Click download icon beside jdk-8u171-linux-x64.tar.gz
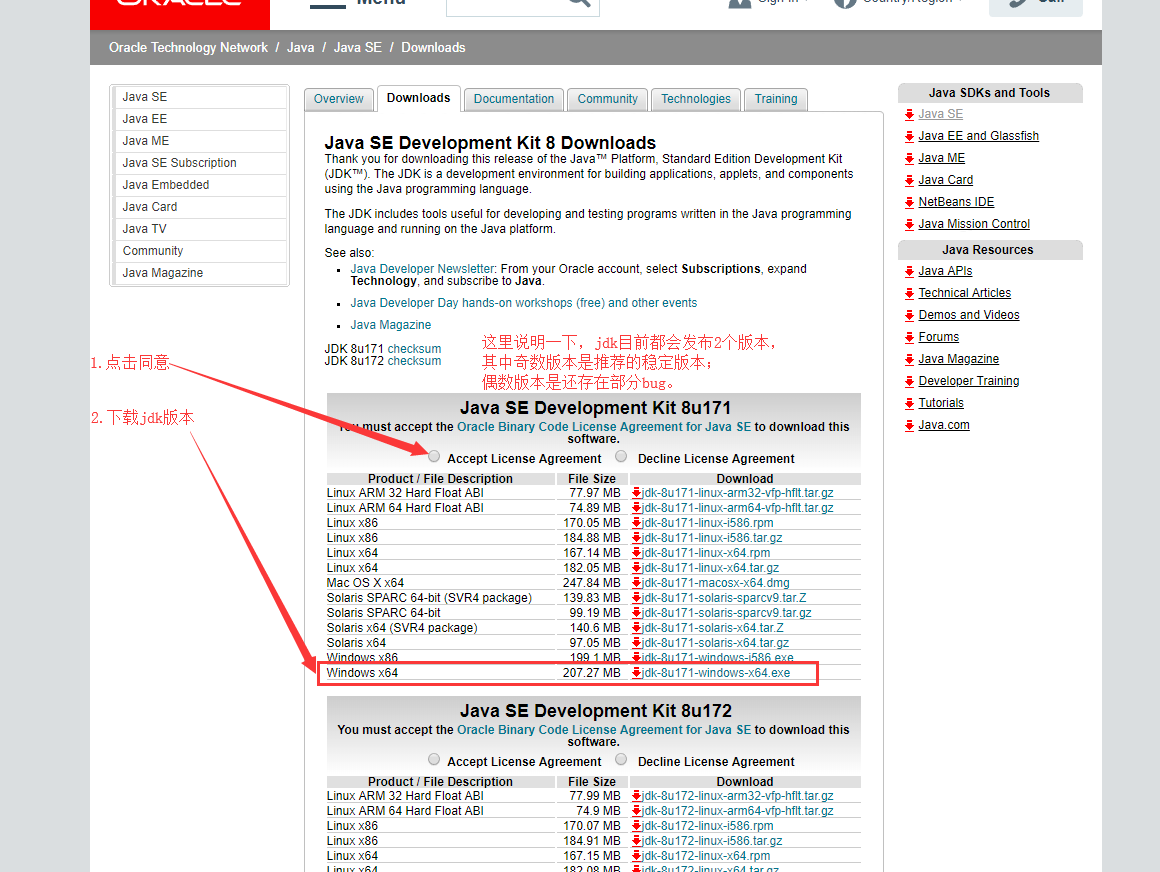The width and height of the screenshot is (1160, 872). pyautogui.click(x=636, y=568)
